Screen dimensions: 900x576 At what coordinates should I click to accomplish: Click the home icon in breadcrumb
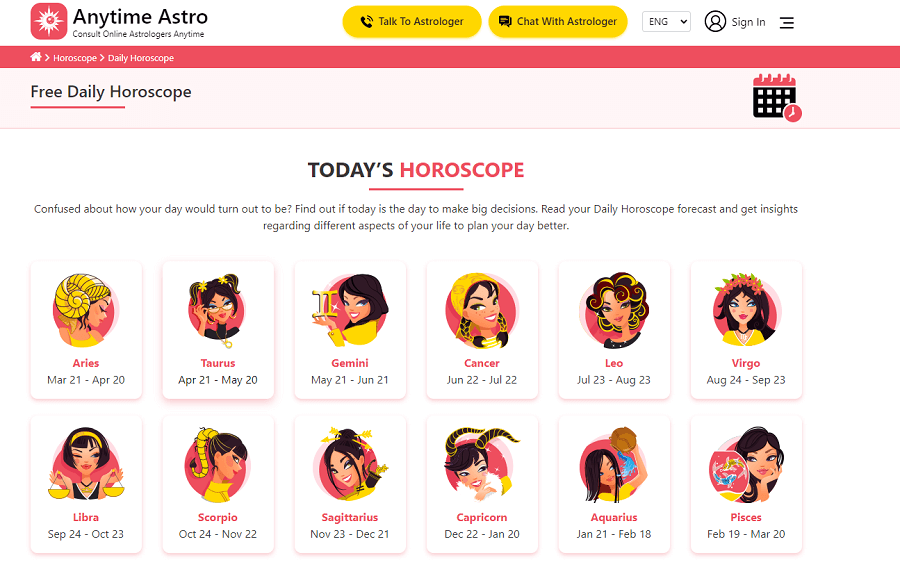point(36,57)
